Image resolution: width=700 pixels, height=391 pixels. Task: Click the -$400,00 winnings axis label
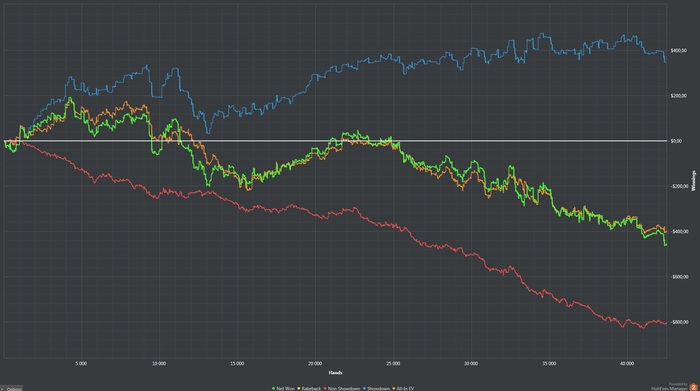pos(679,232)
